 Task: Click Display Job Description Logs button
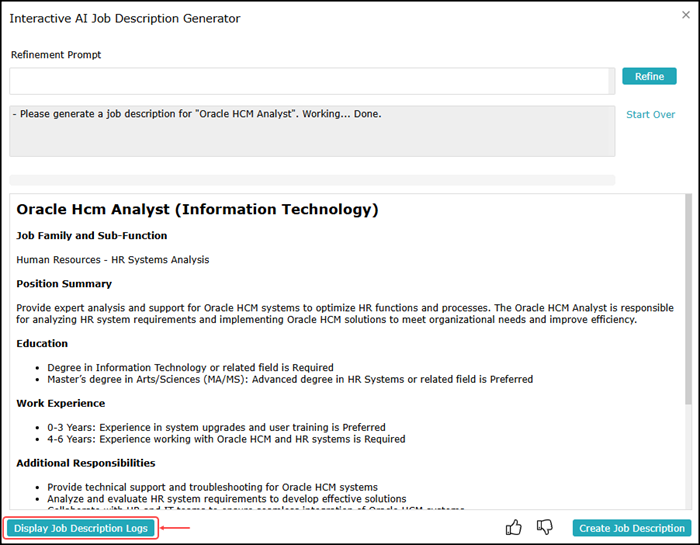coord(81,528)
